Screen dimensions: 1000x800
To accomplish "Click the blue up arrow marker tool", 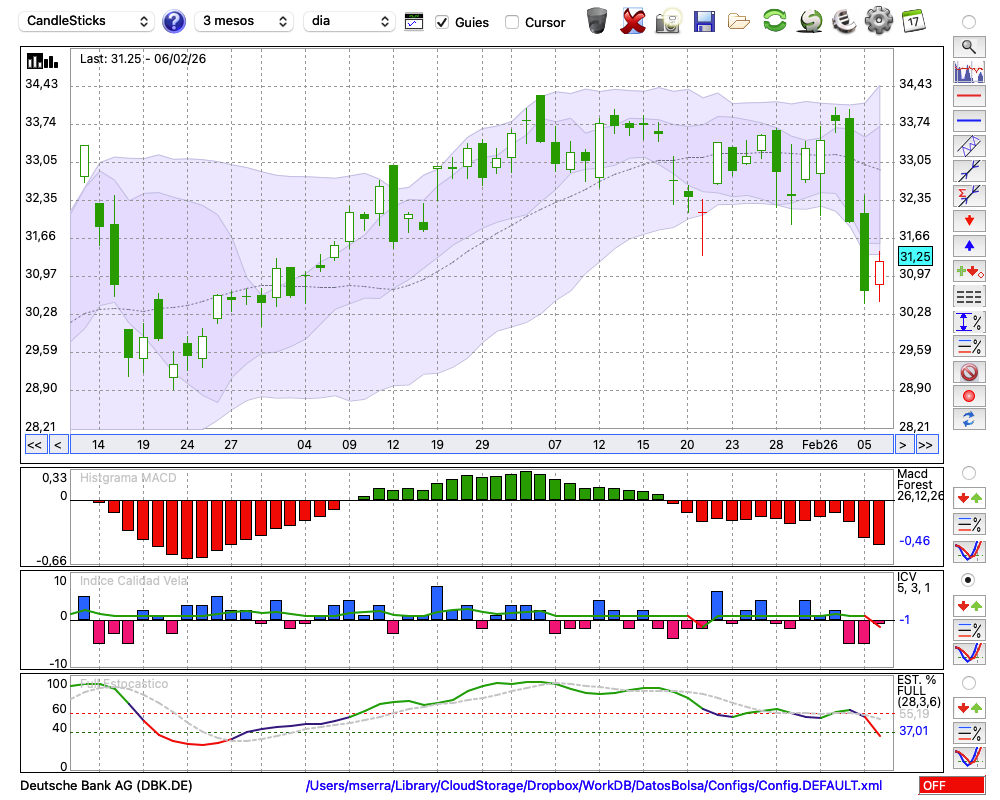I will click(x=969, y=246).
